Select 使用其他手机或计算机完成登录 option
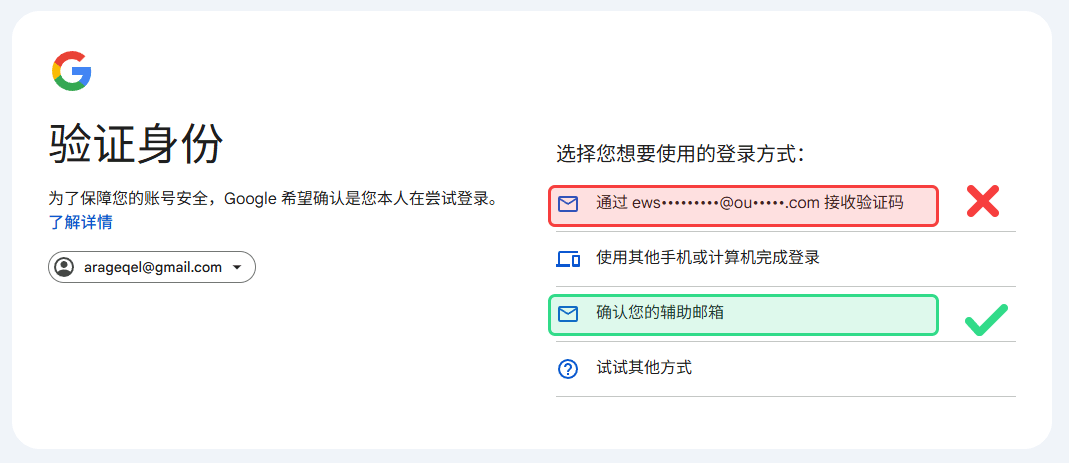1069x463 pixels. [x=708, y=258]
